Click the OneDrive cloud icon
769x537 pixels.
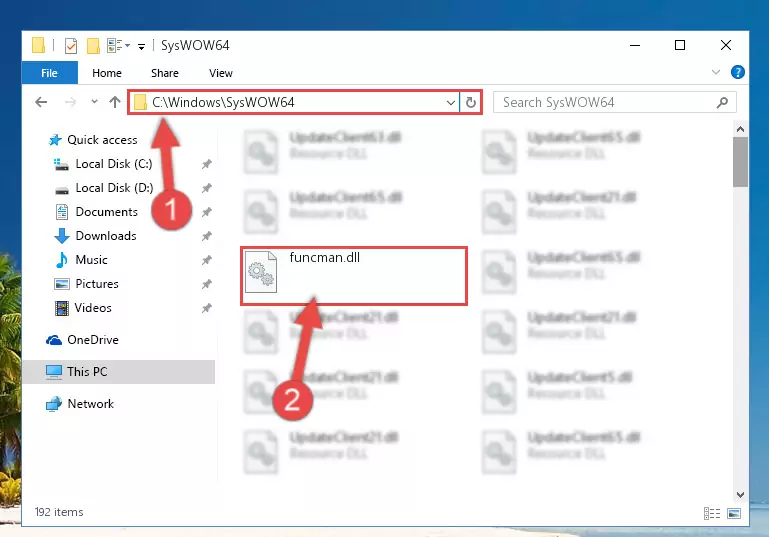pyautogui.click(x=53, y=340)
